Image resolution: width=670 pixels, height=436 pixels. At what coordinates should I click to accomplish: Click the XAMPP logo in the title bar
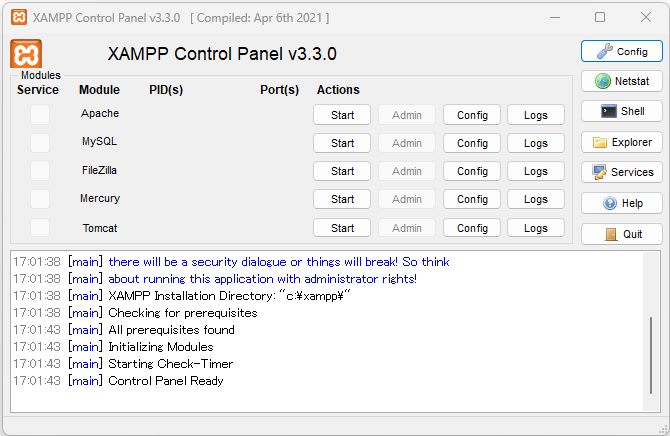point(18,18)
